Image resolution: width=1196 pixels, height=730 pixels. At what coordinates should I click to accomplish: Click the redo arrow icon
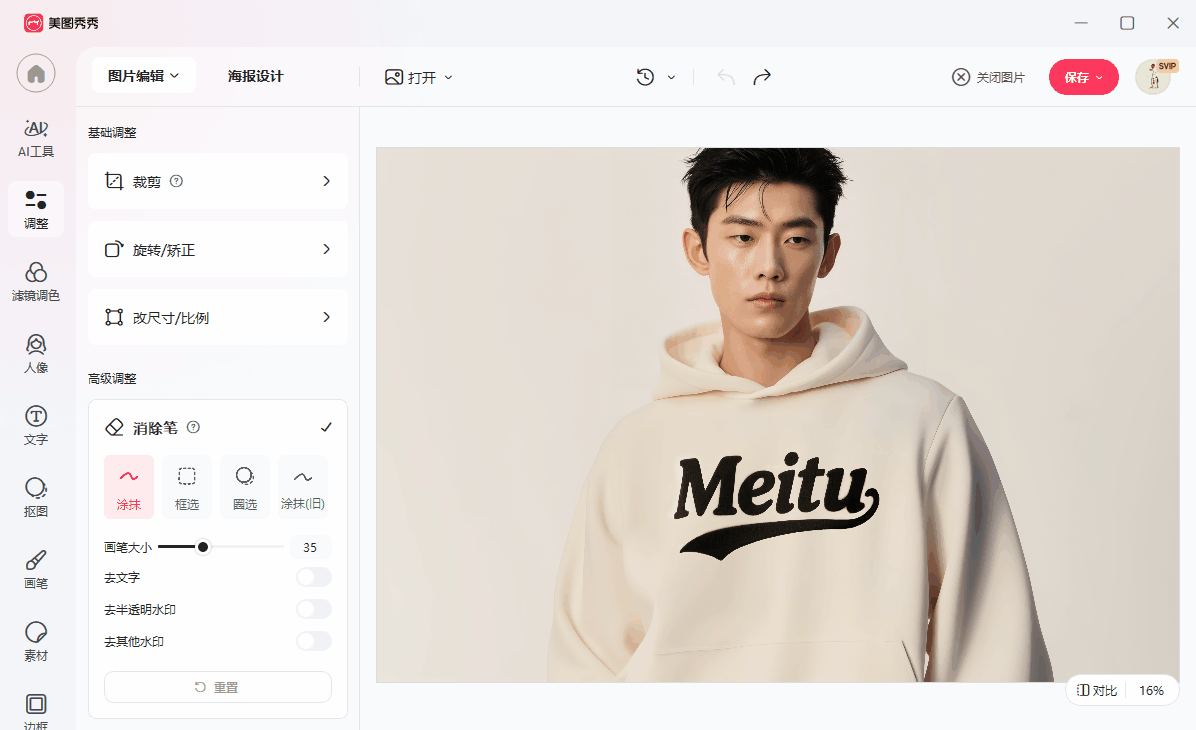(762, 77)
